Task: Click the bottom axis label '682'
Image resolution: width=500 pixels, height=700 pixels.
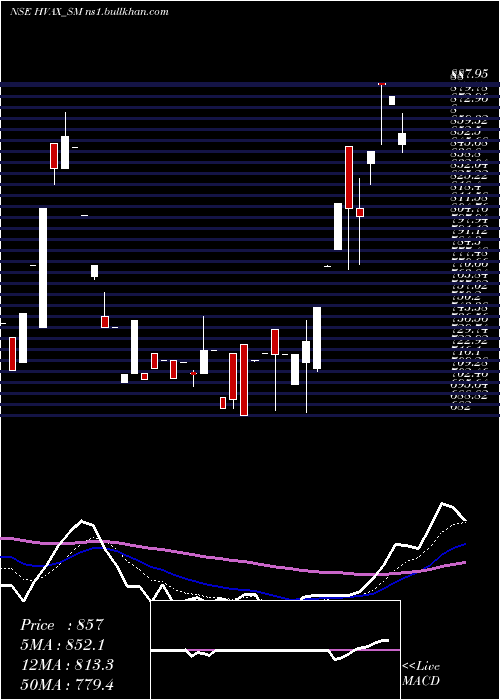Action: [460, 406]
